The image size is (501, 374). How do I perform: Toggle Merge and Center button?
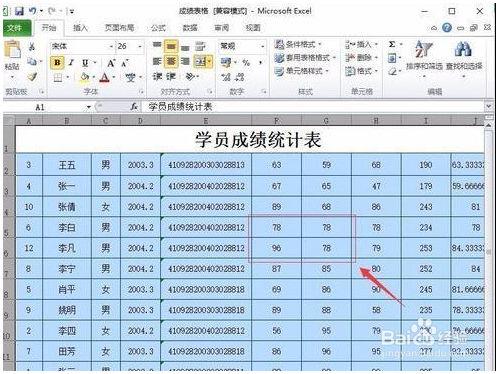pyautogui.click(x=203, y=62)
